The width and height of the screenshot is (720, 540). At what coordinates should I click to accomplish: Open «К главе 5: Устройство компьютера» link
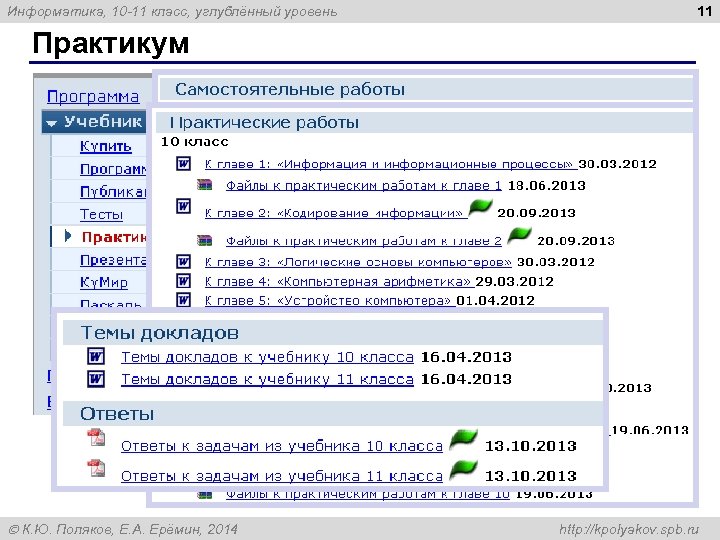coord(328,301)
